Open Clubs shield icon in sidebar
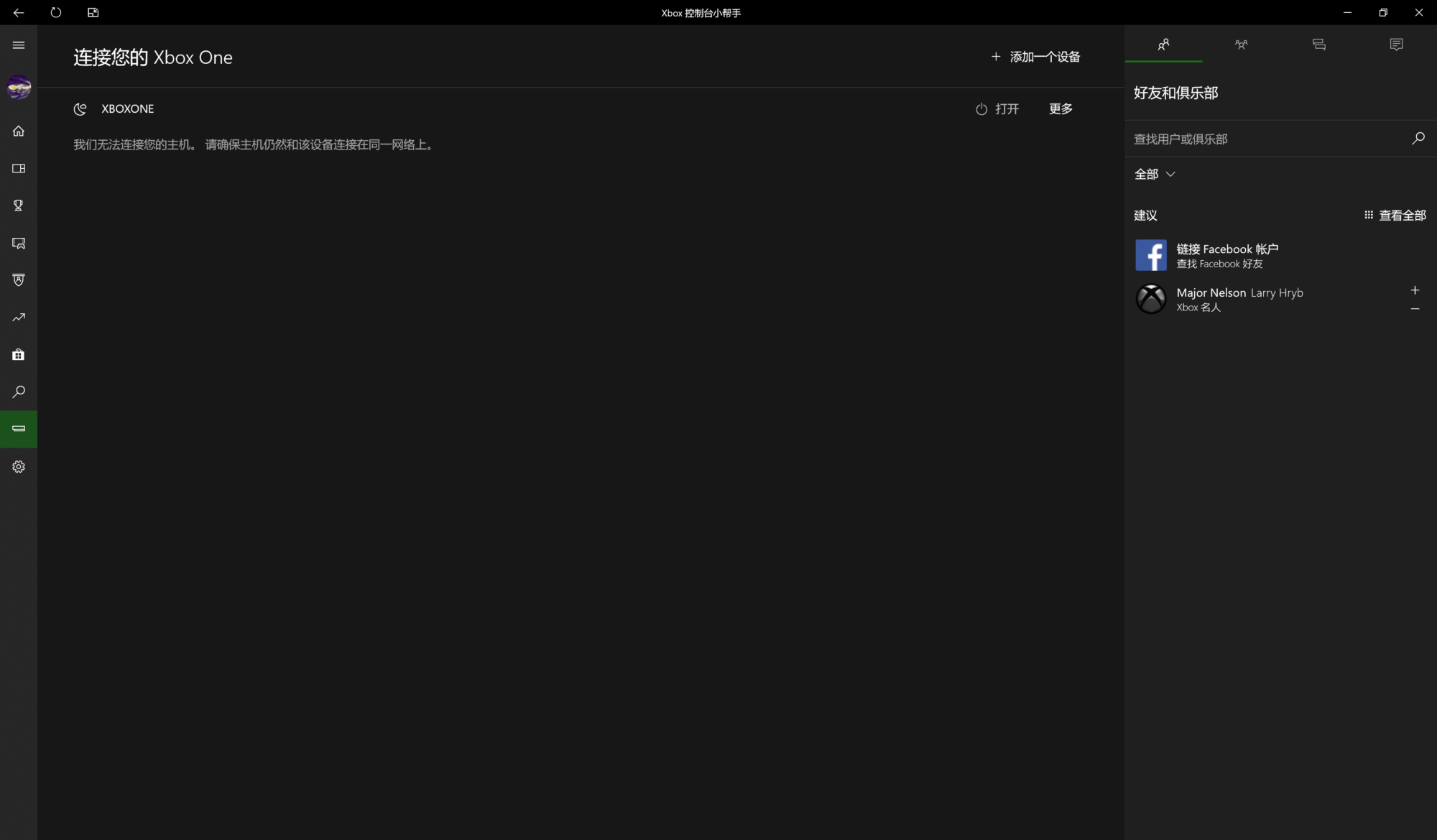The width and height of the screenshot is (1437, 840). (19, 280)
